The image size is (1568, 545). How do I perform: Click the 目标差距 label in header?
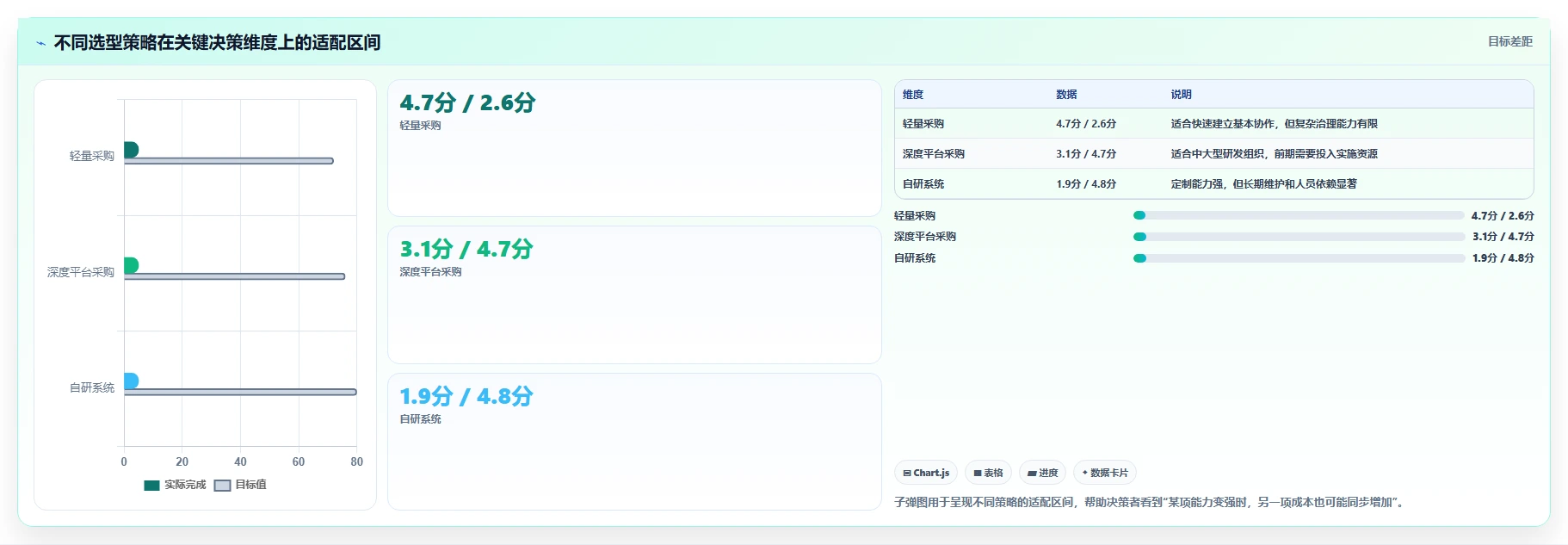click(1510, 41)
